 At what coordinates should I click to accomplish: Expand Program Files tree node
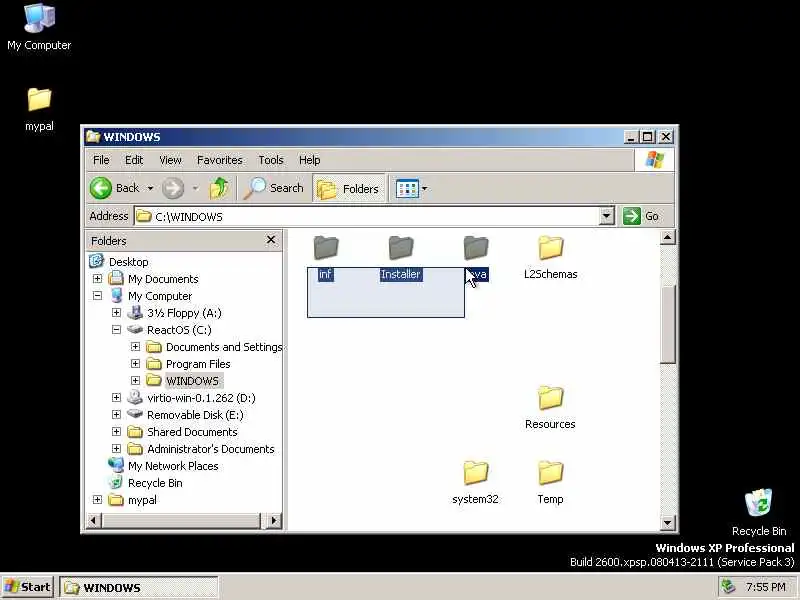pos(135,363)
